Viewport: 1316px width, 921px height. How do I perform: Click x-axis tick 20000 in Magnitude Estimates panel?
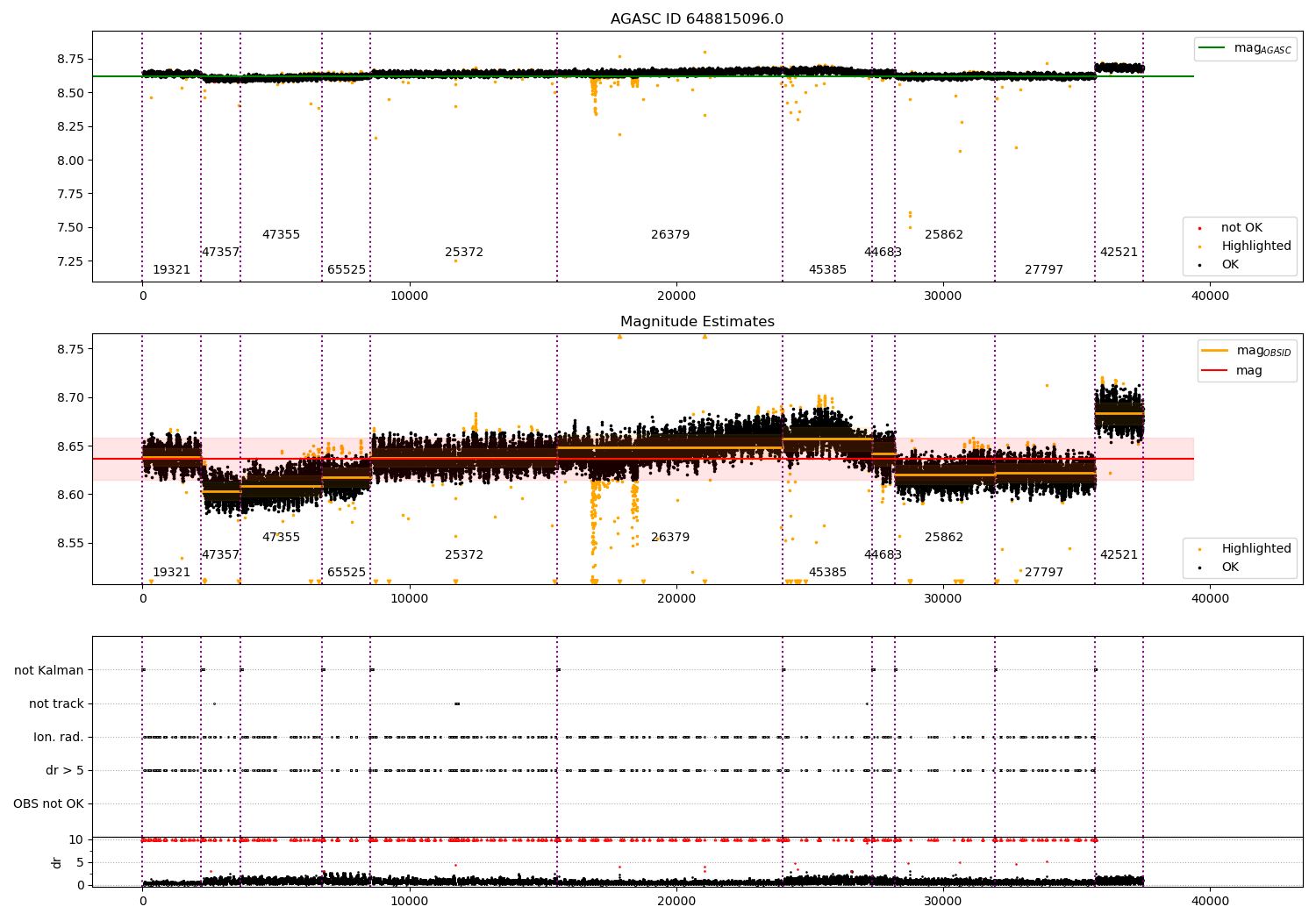click(676, 599)
